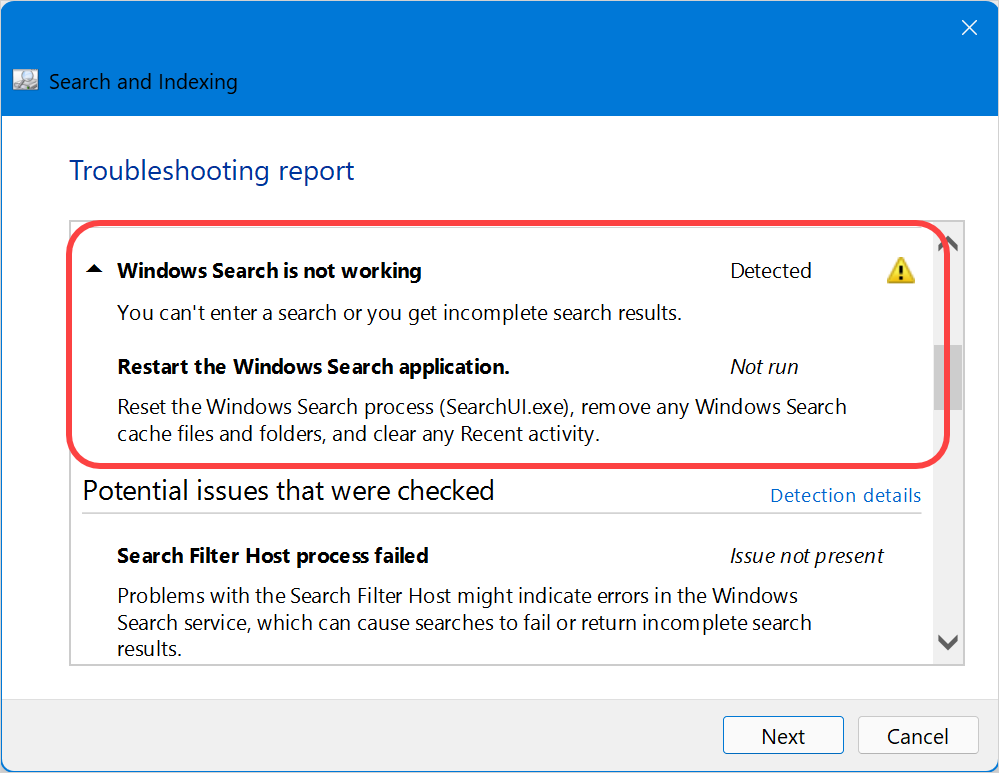Click the Detected status text
The height and width of the screenshot is (773, 999).
770,271
